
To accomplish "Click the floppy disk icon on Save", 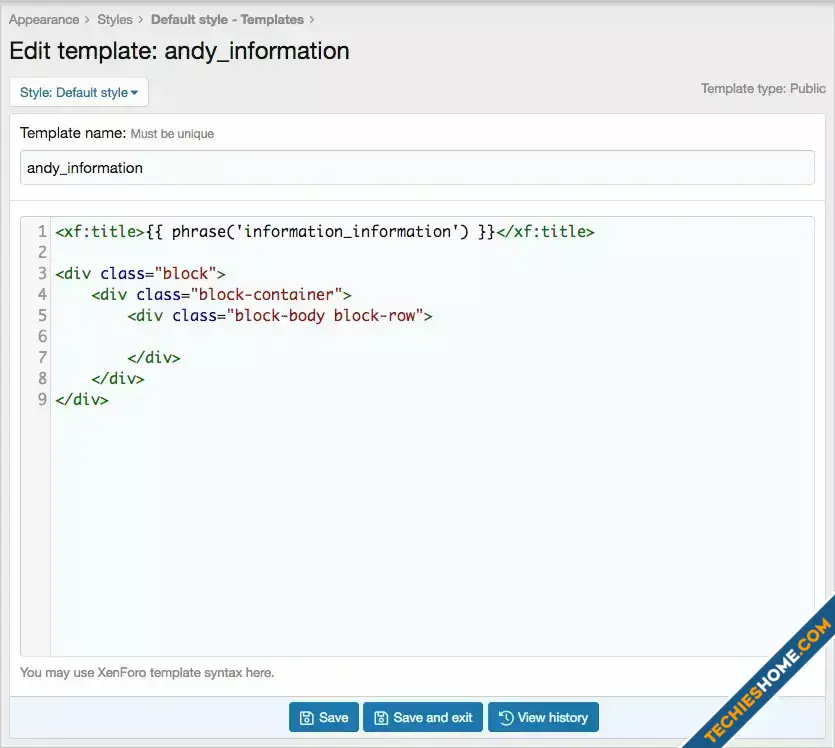I will tap(307, 718).
